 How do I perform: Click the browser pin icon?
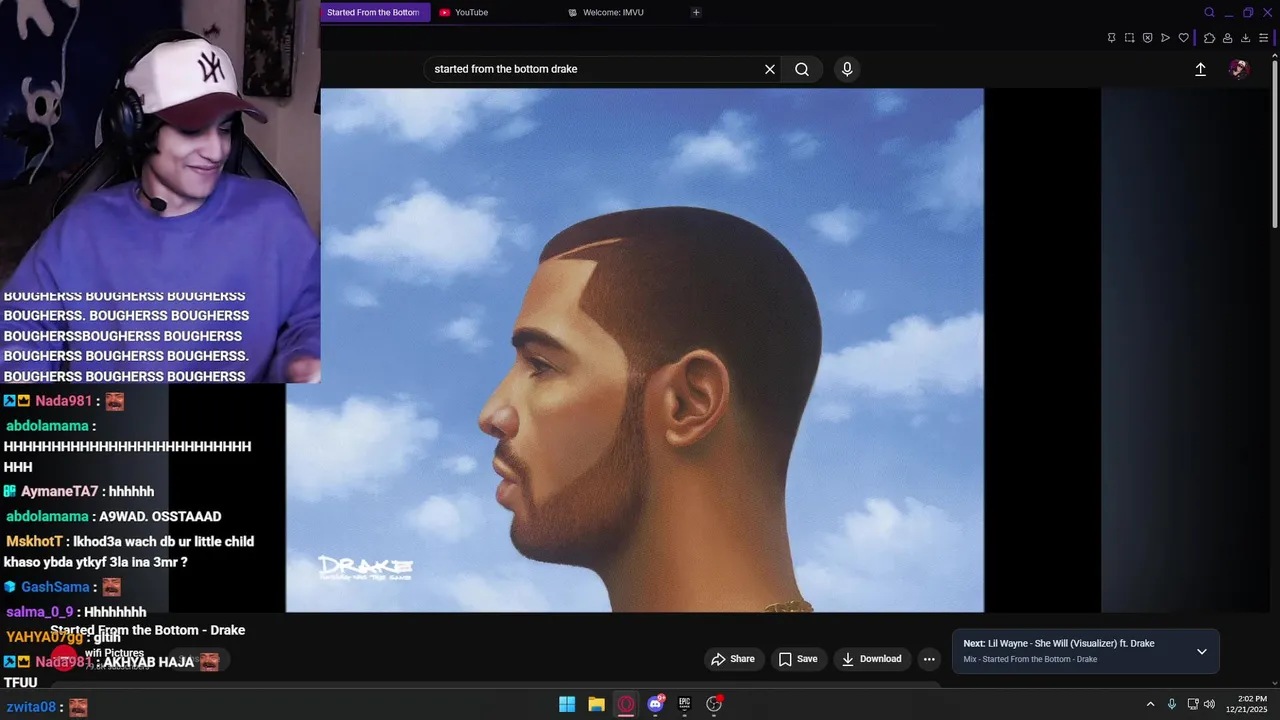[x=1111, y=38]
